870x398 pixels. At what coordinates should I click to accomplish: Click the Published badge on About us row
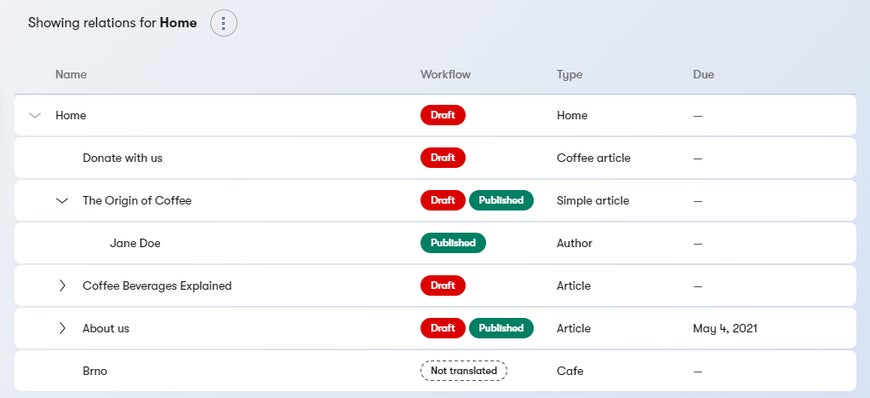click(x=501, y=328)
